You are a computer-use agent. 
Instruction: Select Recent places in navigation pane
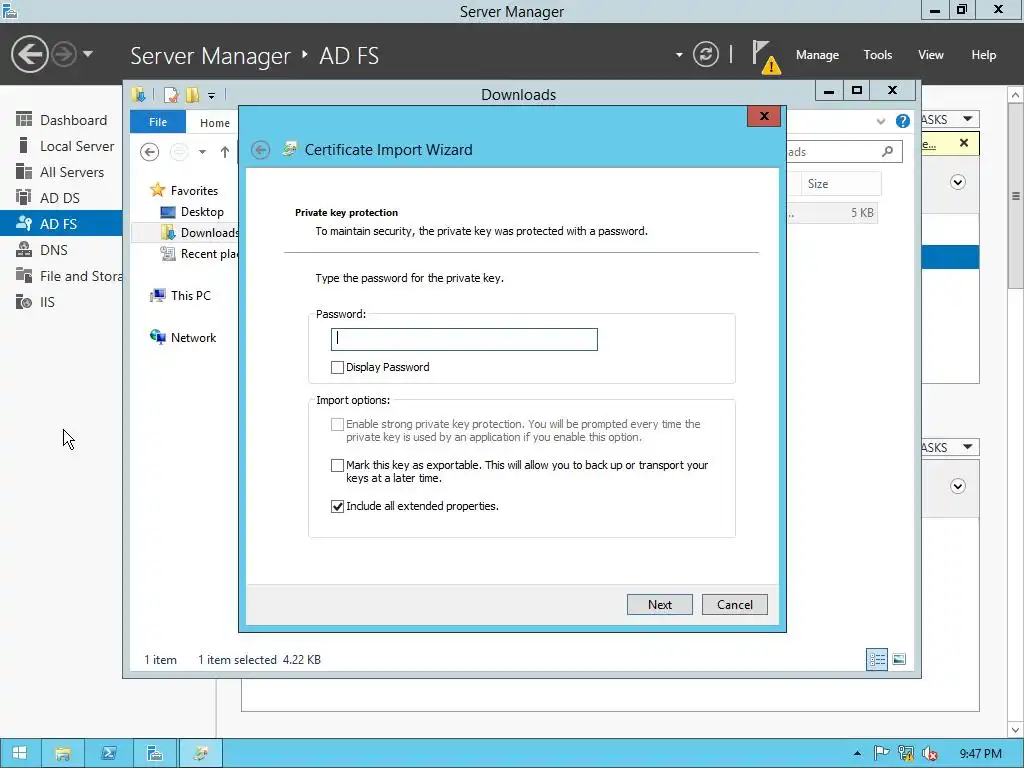point(199,253)
